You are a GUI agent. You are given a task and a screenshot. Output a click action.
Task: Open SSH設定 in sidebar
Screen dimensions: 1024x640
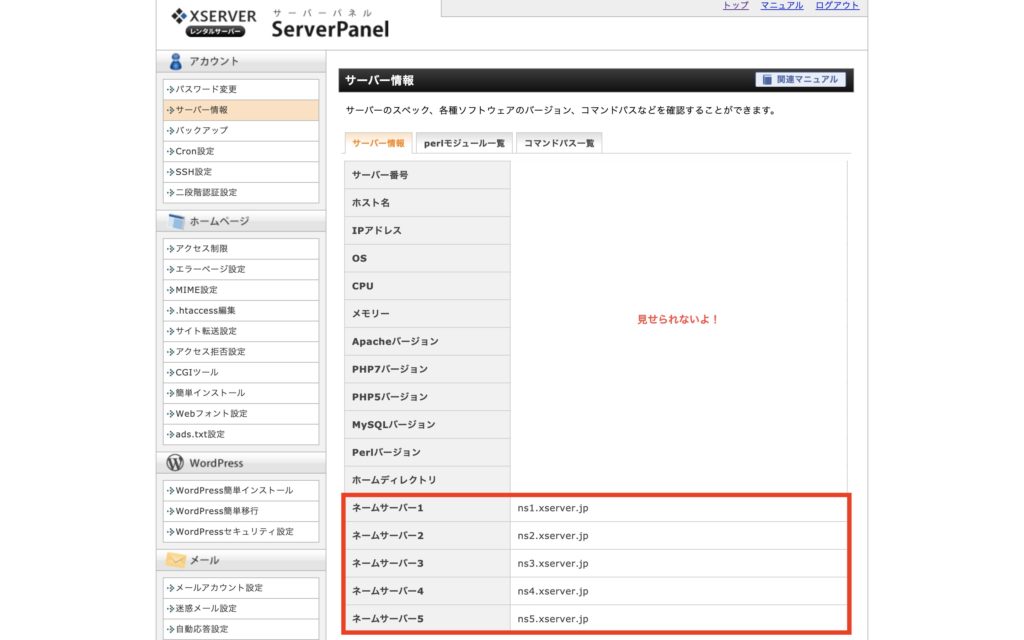click(x=241, y=172)
